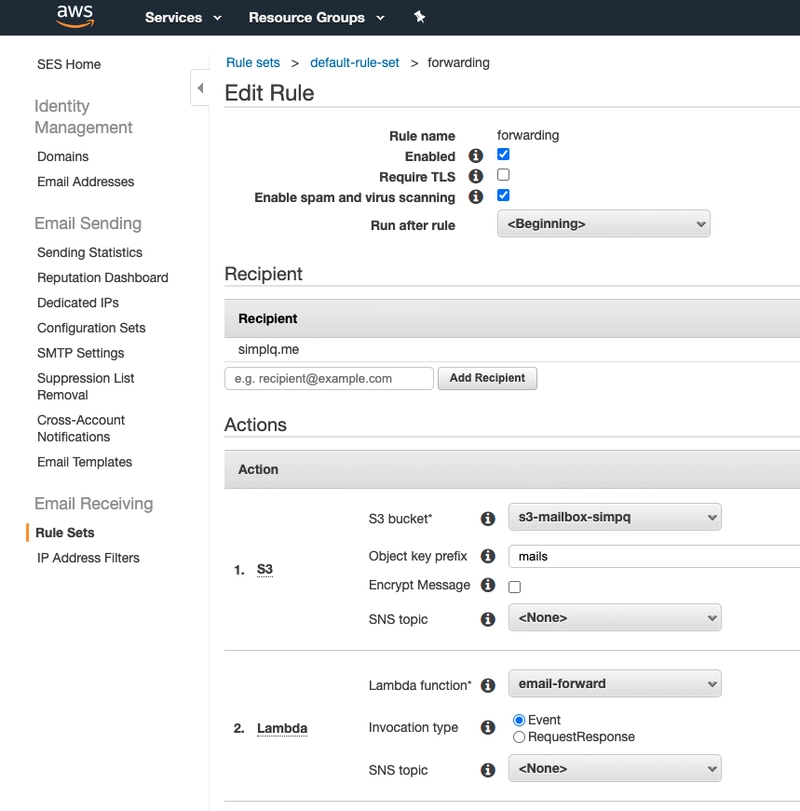
Task: Toggle the Enabled checkbox
Action: point(503,154)
